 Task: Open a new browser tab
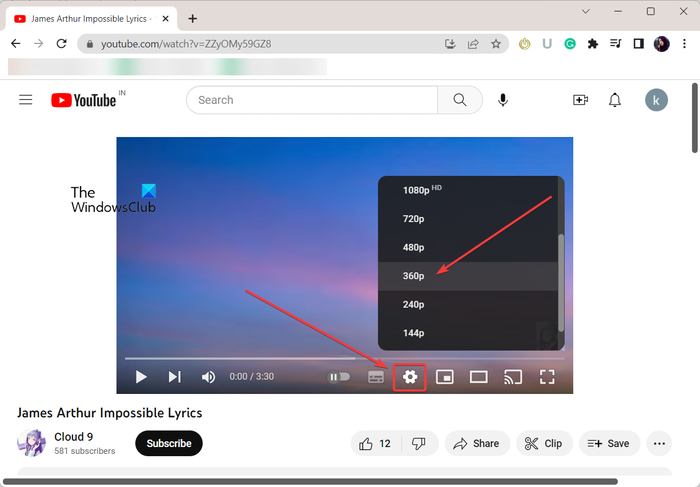(192, 19)
